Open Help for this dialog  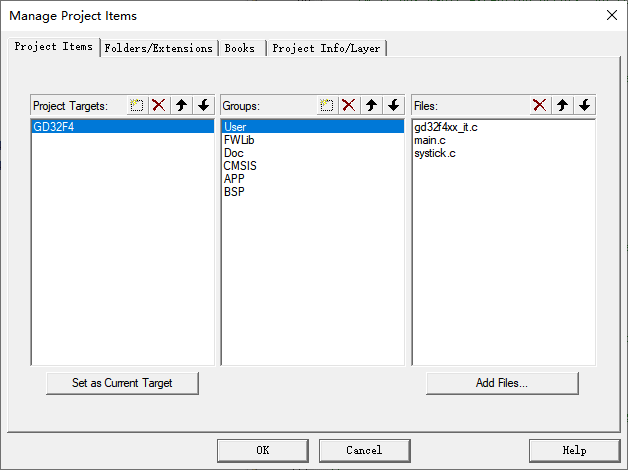tap(575, 450)
